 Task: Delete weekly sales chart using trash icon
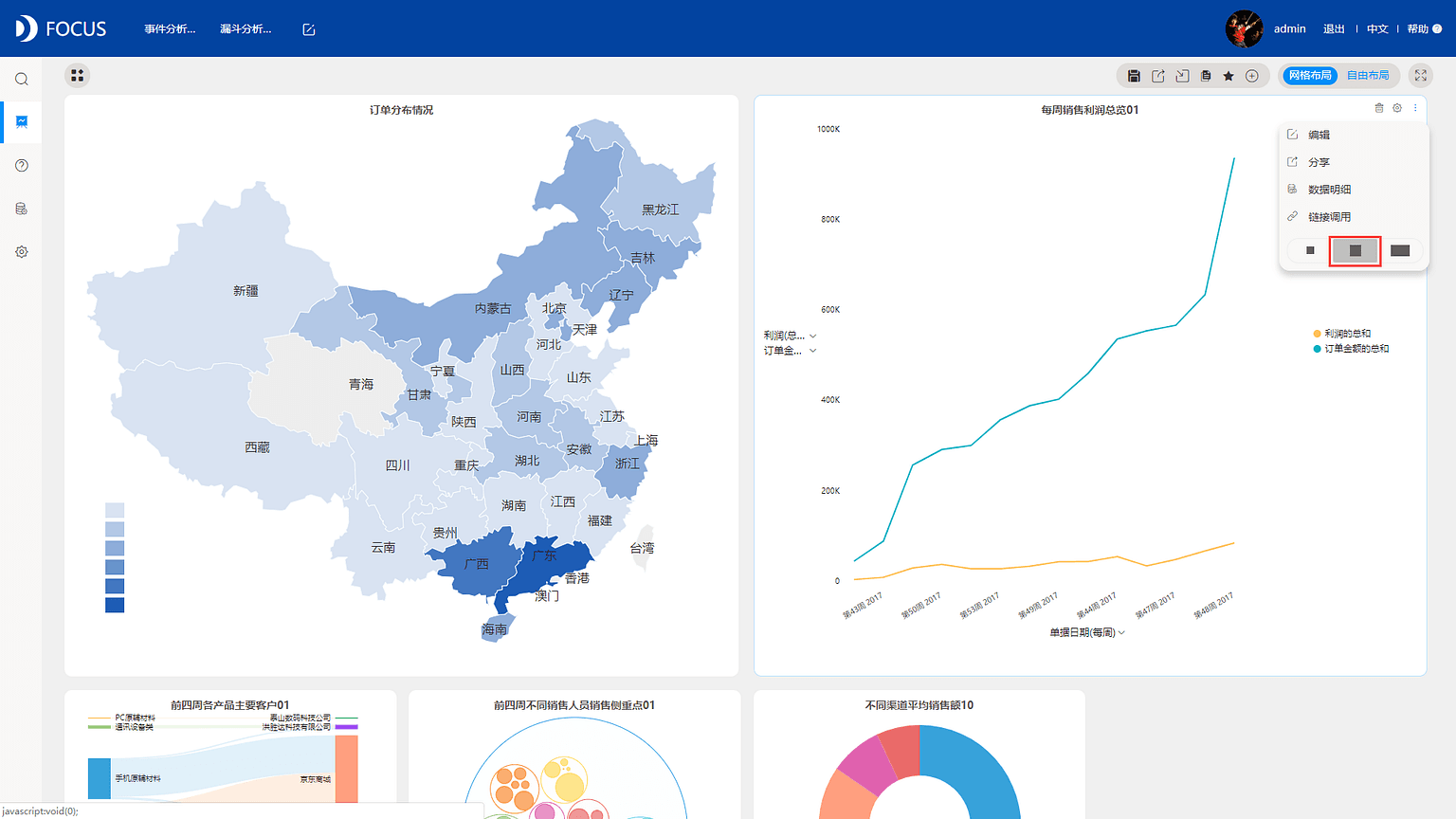point(1379,108)
